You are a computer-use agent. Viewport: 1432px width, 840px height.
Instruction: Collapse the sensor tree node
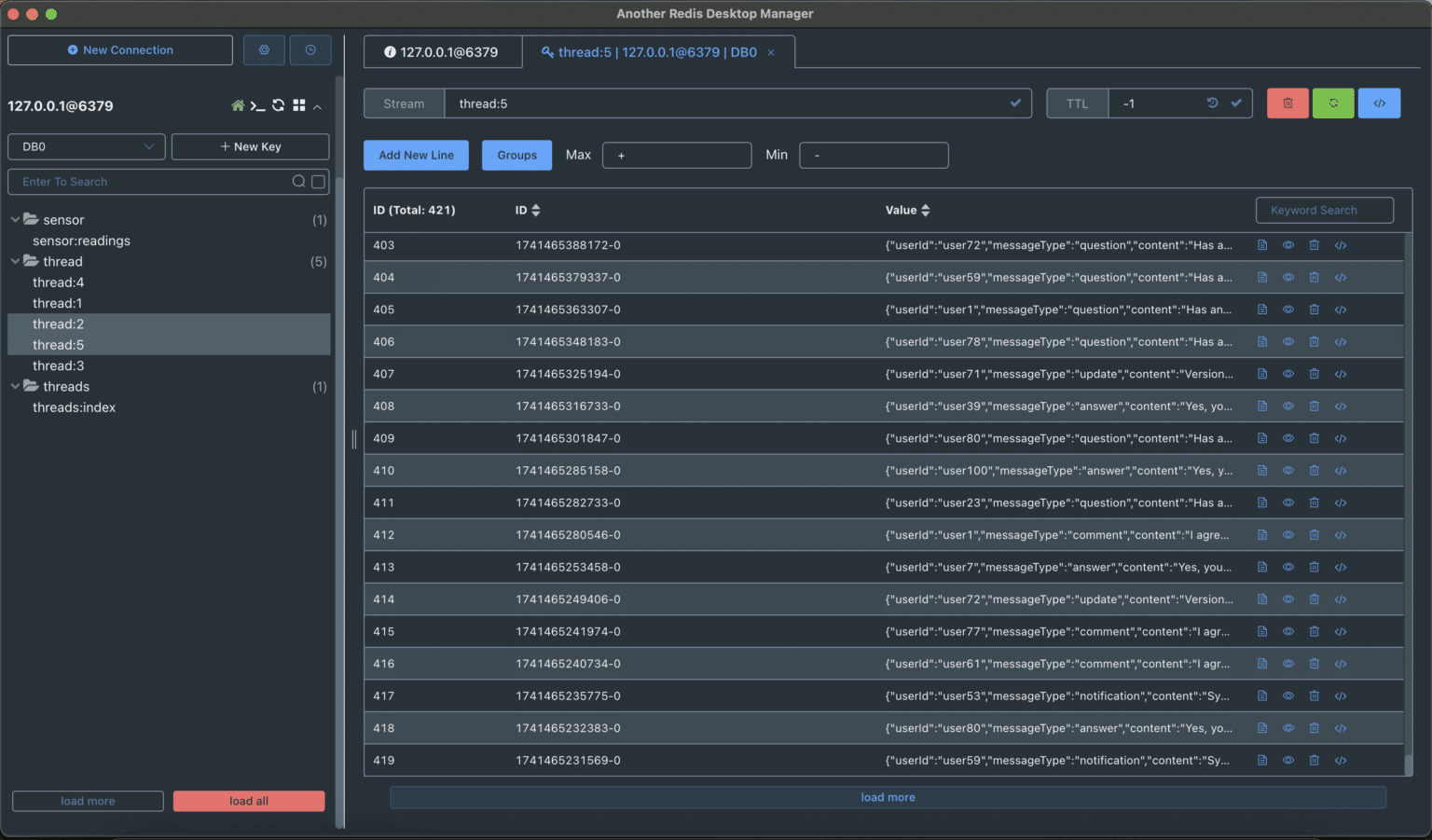(15, 219)
